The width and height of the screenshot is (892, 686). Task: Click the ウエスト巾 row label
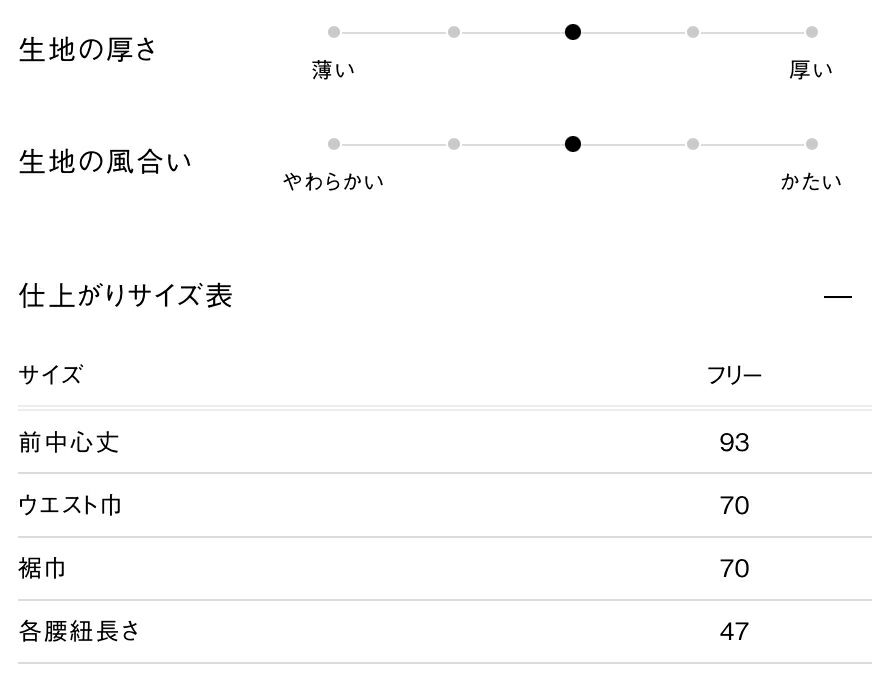coord(70,505)
